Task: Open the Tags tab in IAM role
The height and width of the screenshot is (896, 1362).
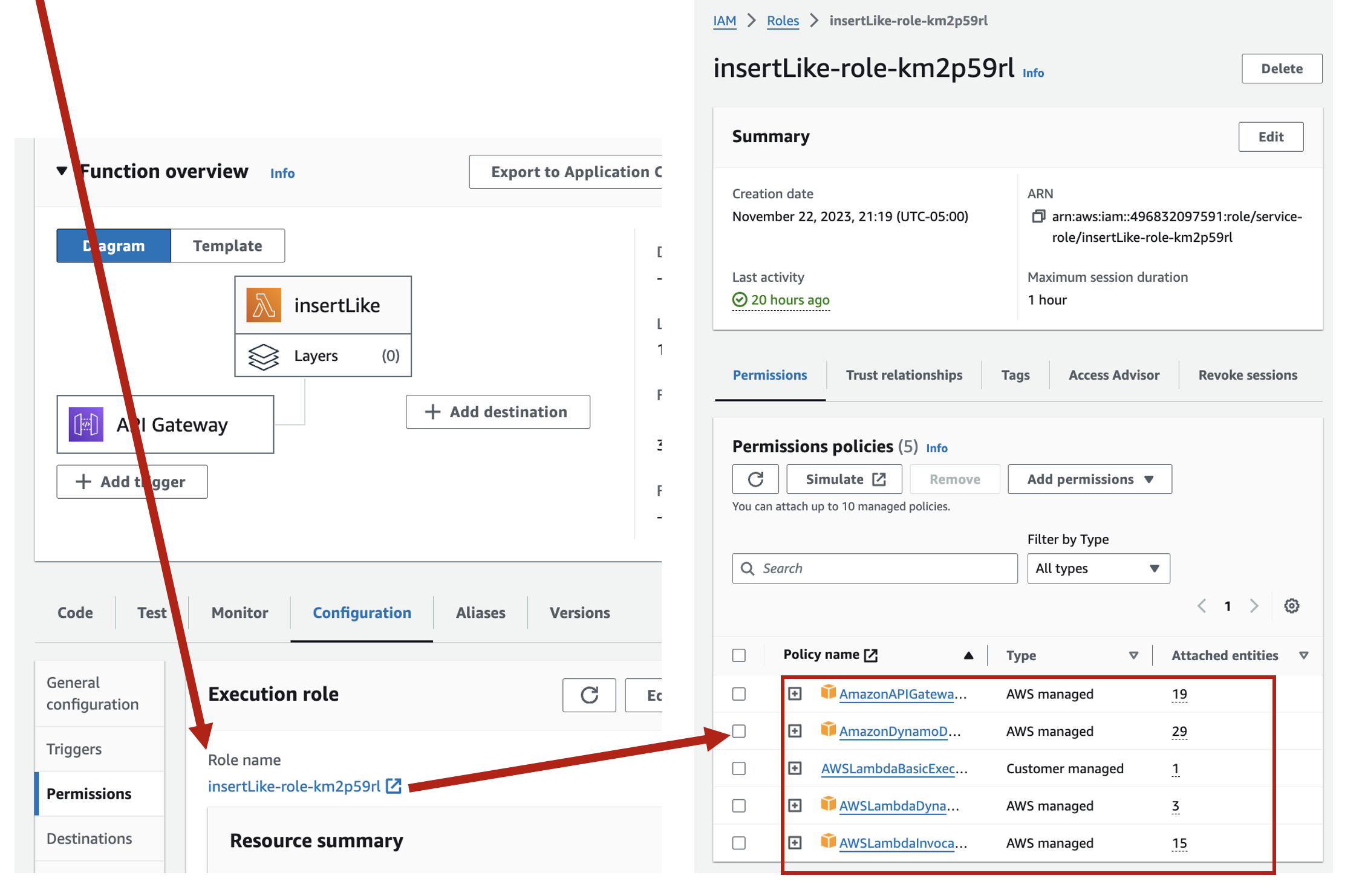Action: point(1015,375)
